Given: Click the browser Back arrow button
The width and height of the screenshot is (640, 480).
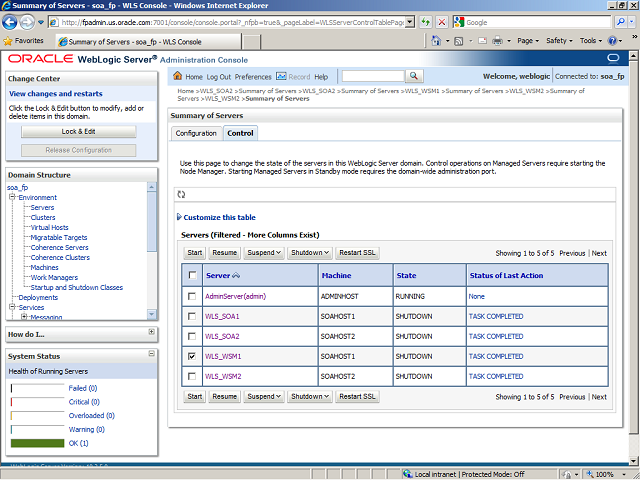Looking at the screenshot, I should click(x=14, y=21).
